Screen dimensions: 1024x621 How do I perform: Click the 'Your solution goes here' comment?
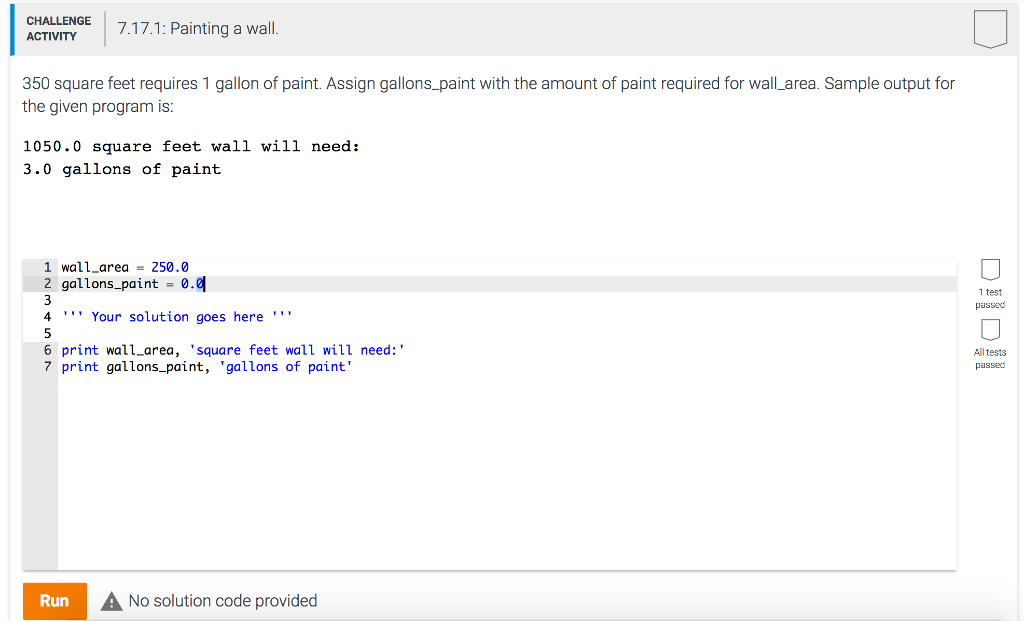180,316
